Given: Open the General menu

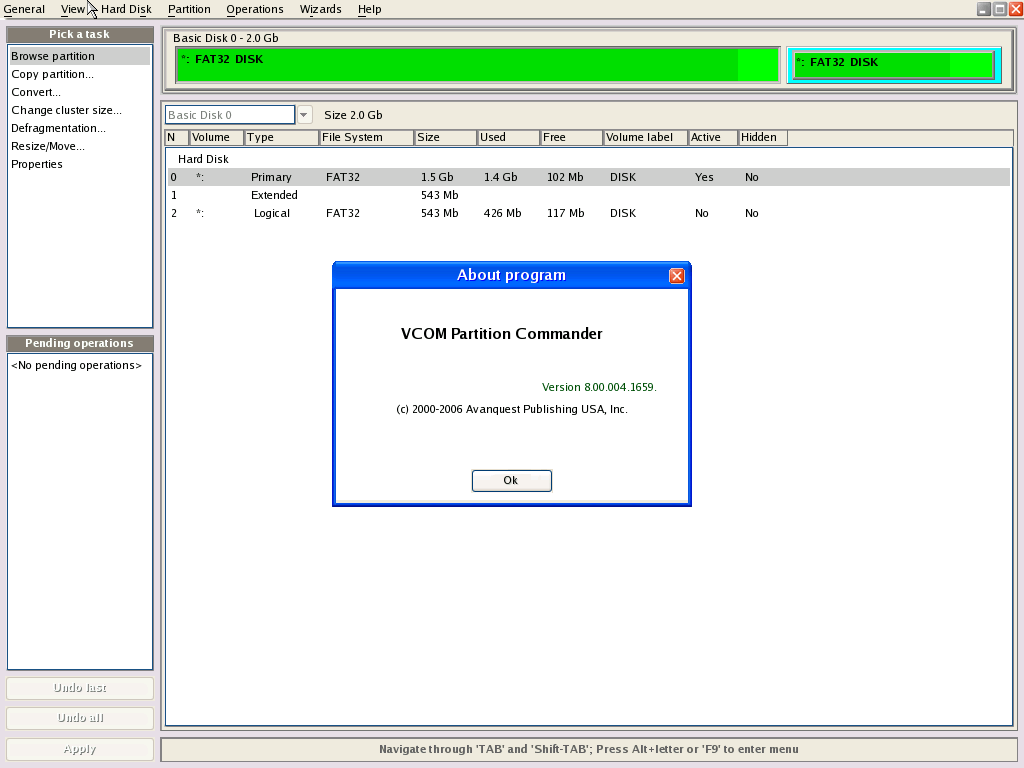Looking at the screenshot, I should click(24, 9).
